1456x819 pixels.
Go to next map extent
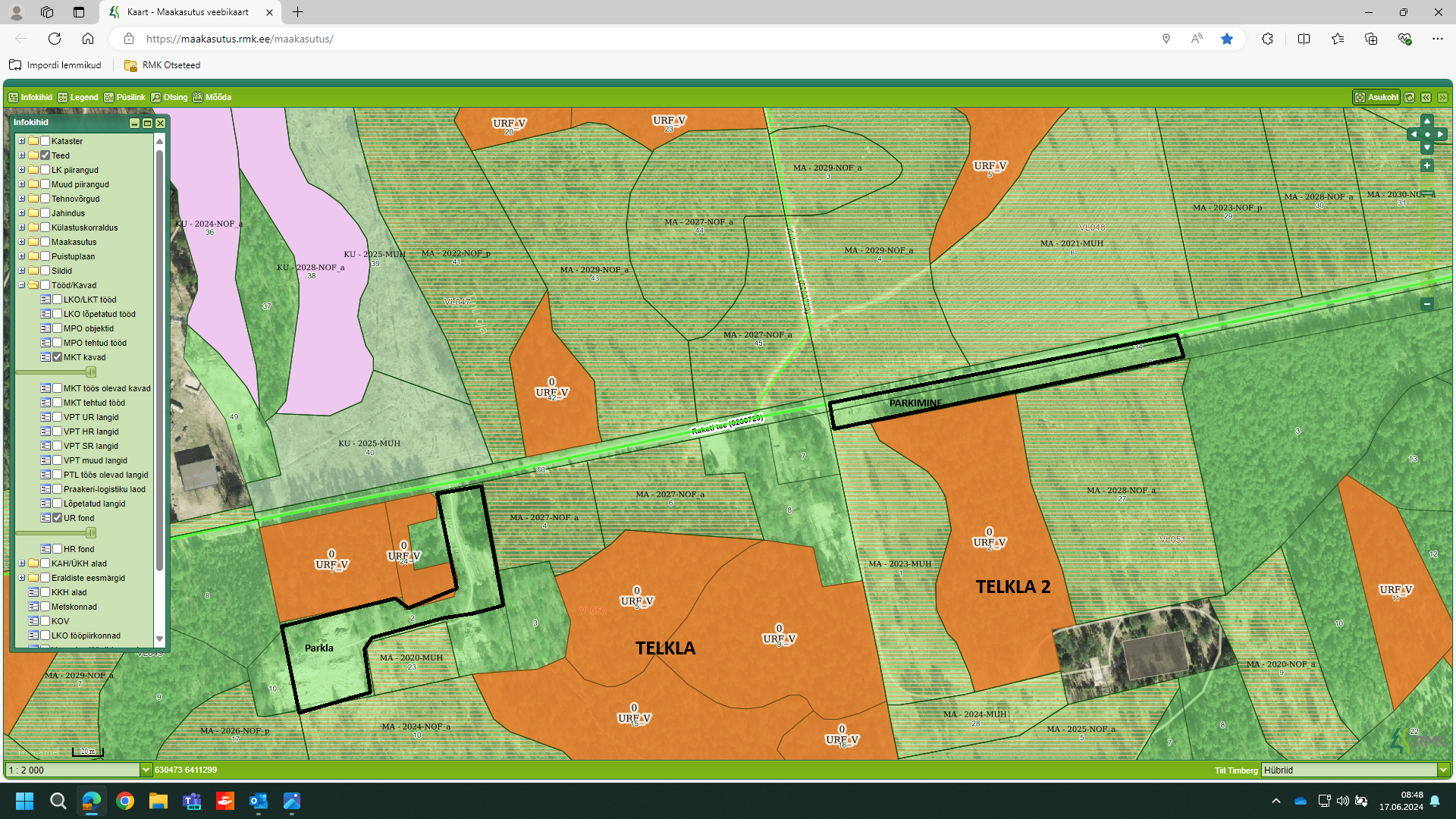pyautogui.click(x=1442, y=97)
